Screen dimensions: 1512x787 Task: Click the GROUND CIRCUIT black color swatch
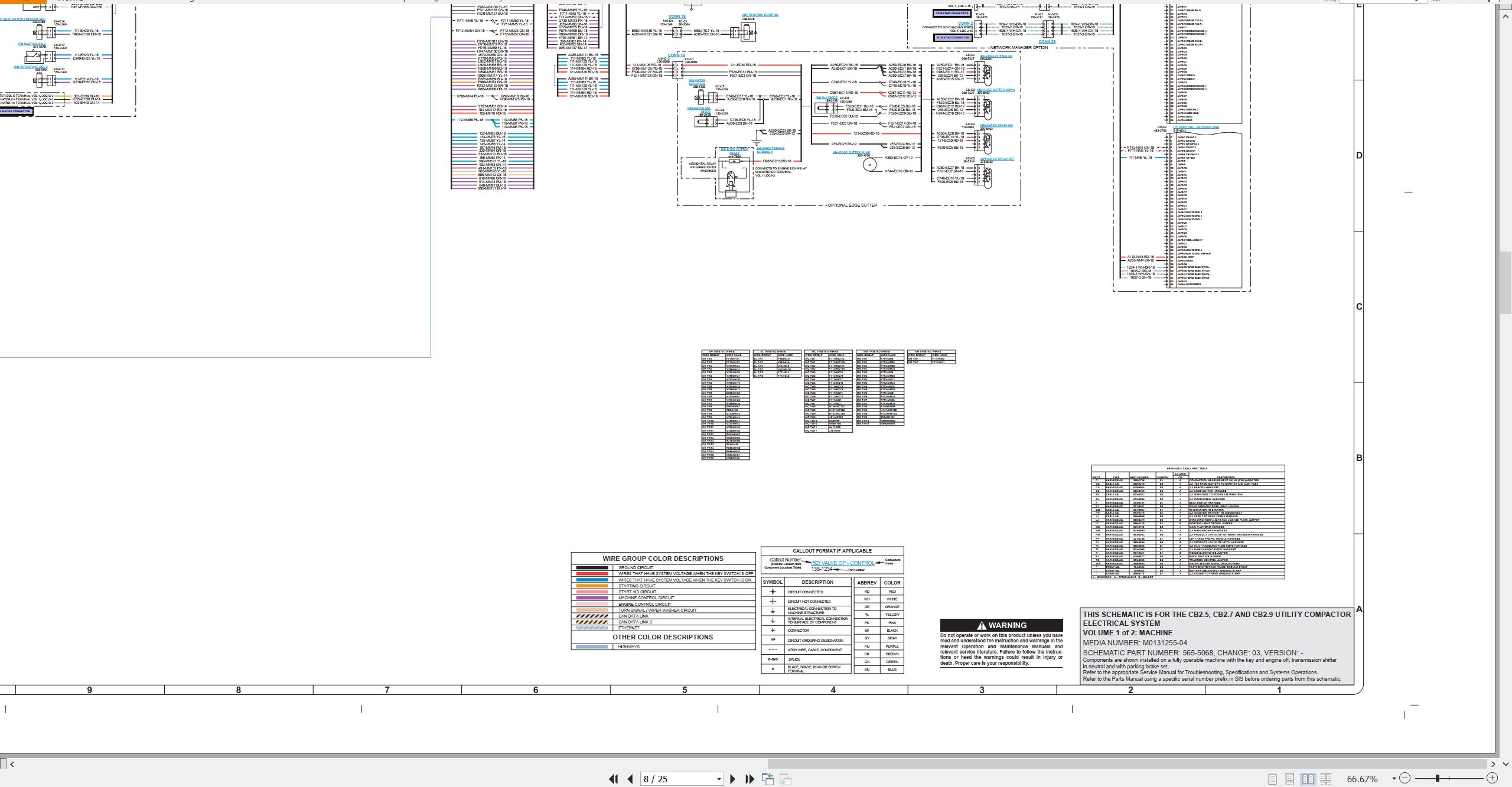591,568
